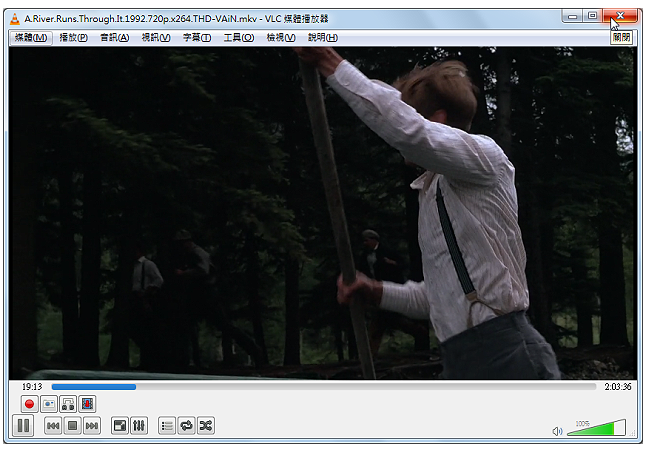The height and width of the screenshot is (452, 651).
Task: Click the elapsed time 19:13 label
Action: point(32,387)
